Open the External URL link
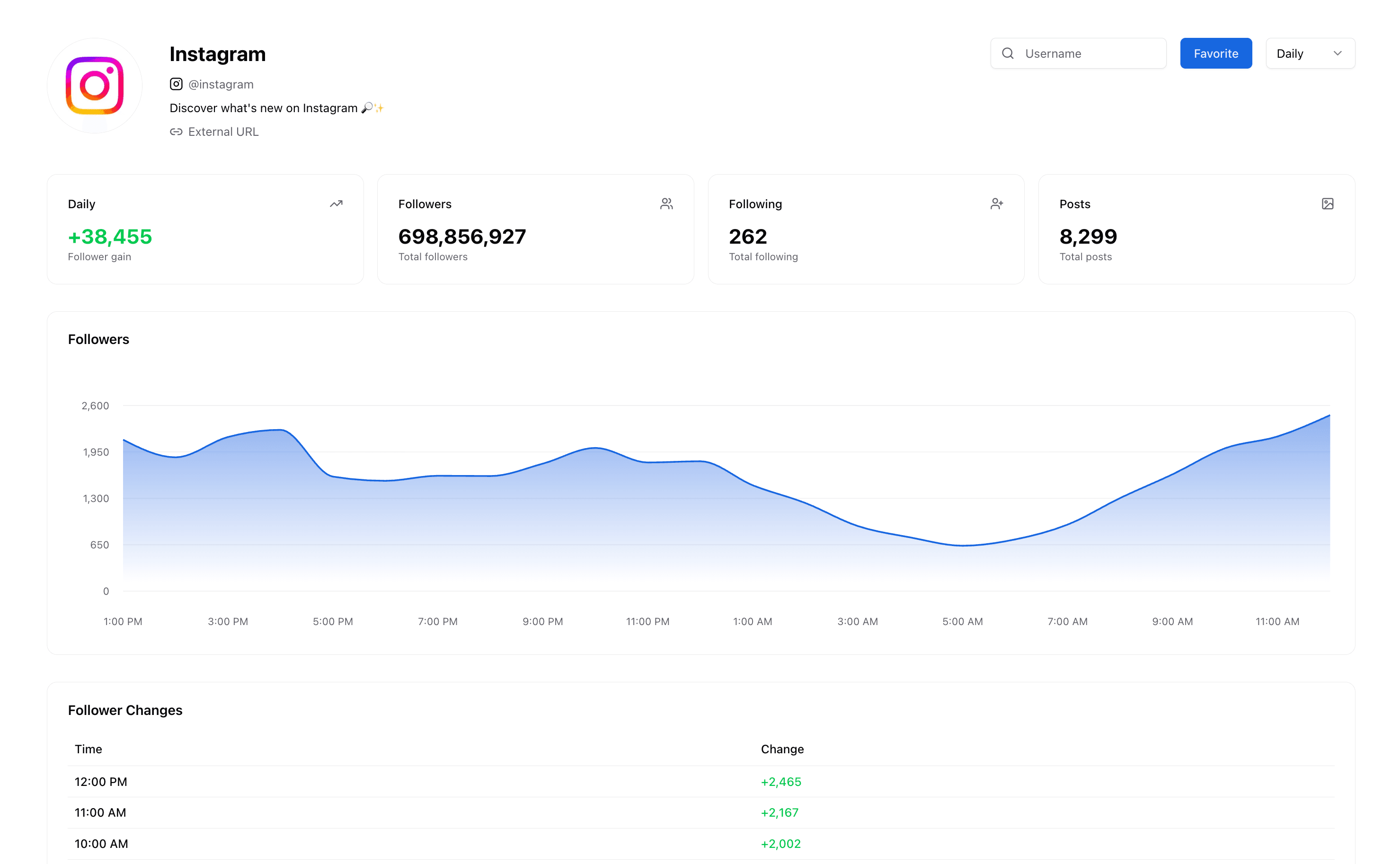 click(x=223, y=132)
